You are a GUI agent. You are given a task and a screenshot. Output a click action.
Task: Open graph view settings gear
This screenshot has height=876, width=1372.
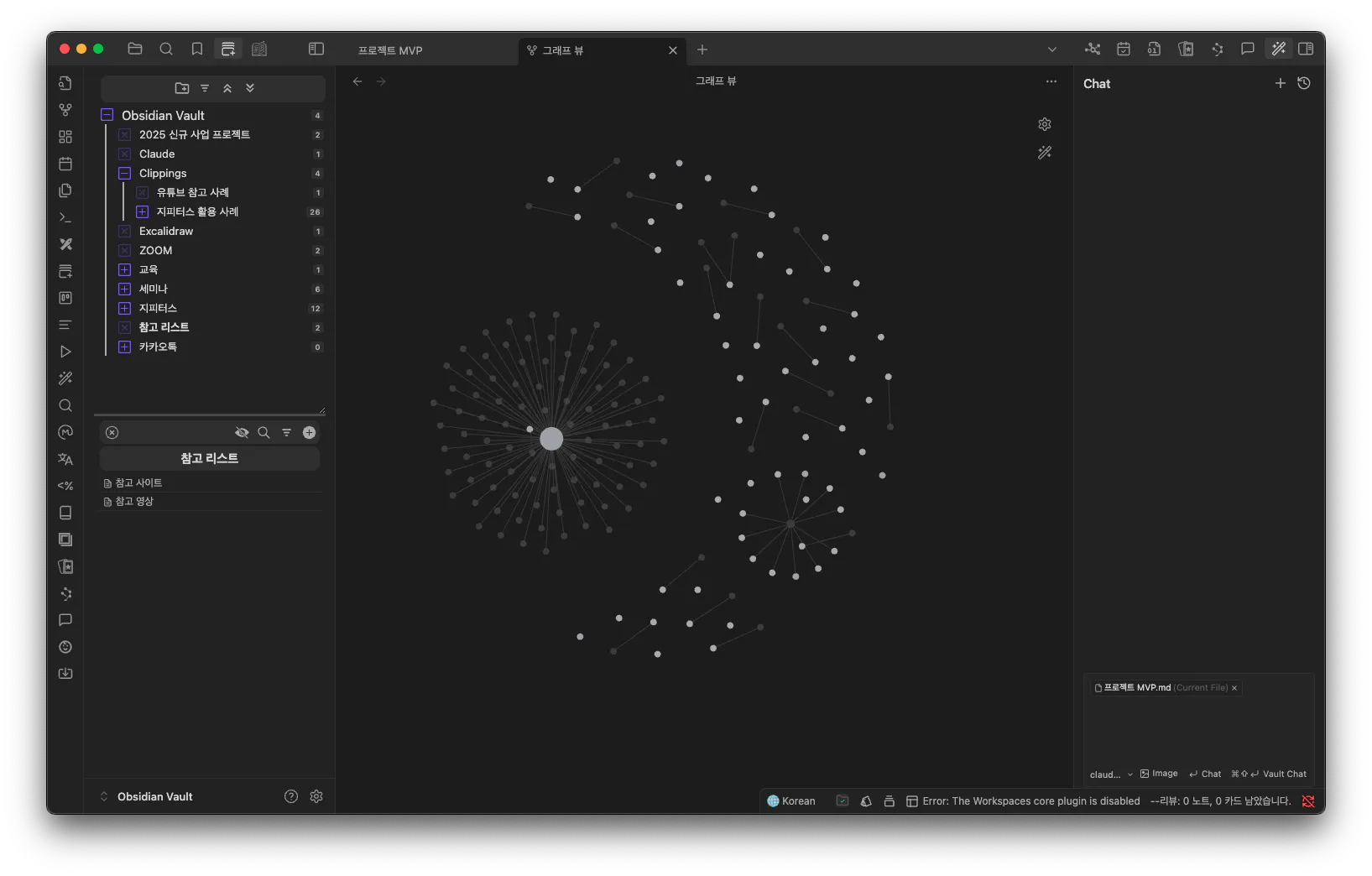pyautogui.click(x=1045, y=124)
